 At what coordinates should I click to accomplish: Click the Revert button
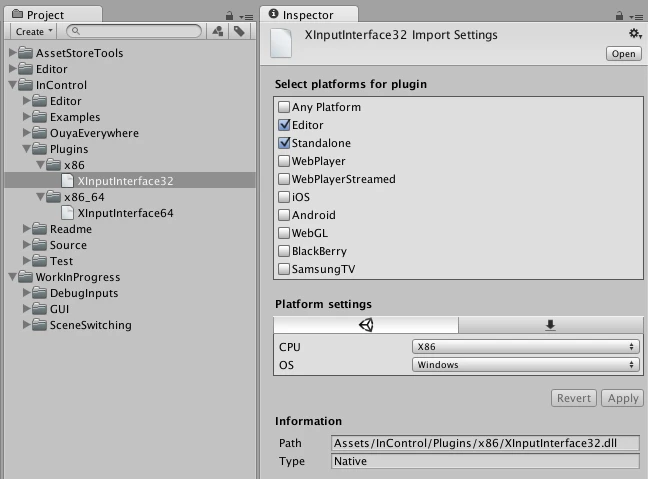pyautogui.click(x=574, y=398)
